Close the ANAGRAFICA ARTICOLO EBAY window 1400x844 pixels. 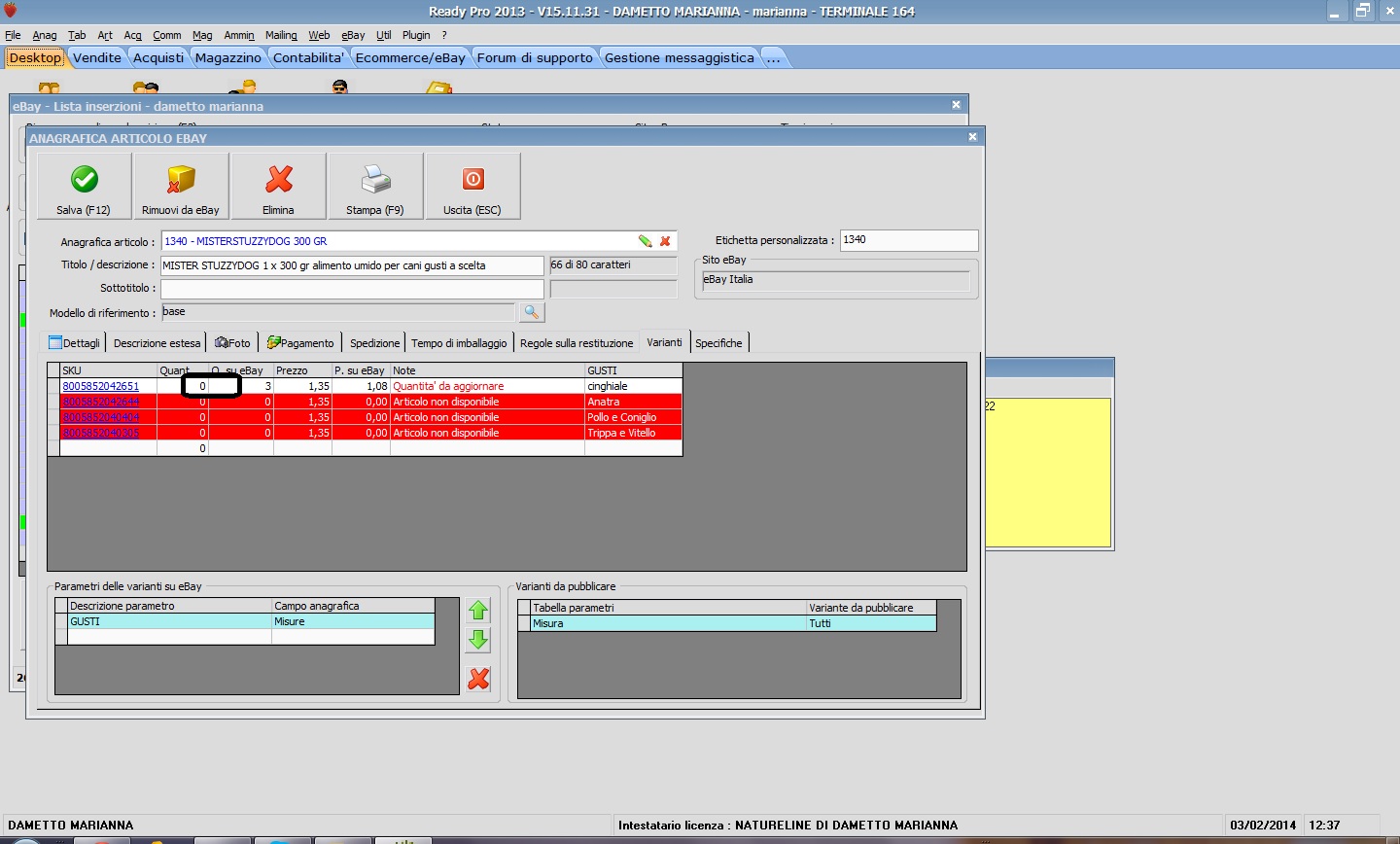tap(972, 137)
